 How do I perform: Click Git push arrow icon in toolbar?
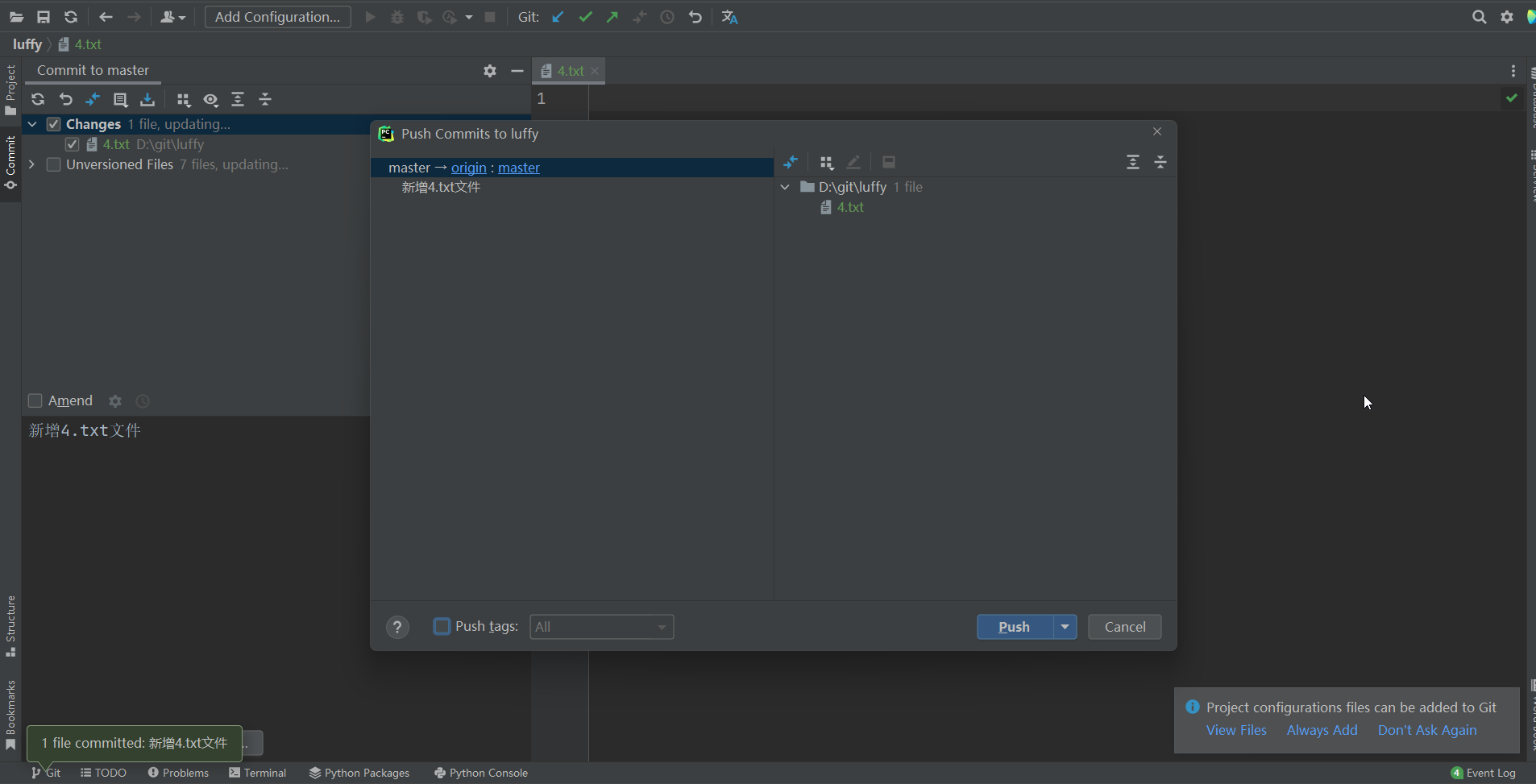point(612,17)
